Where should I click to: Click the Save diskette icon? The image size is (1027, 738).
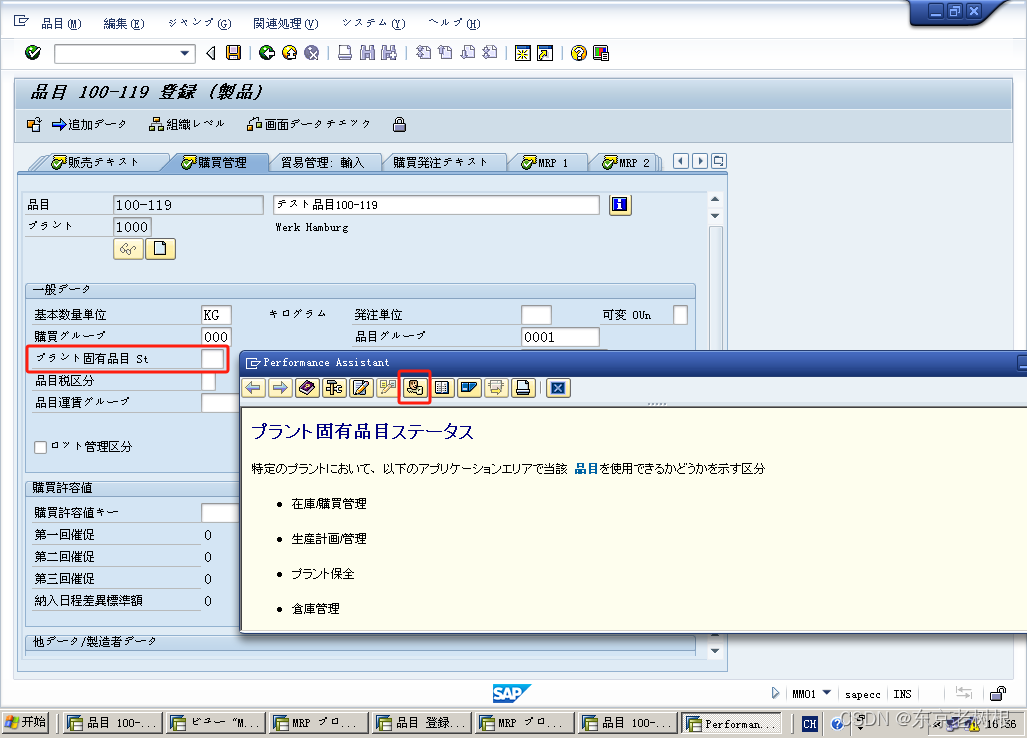[233, 52]
